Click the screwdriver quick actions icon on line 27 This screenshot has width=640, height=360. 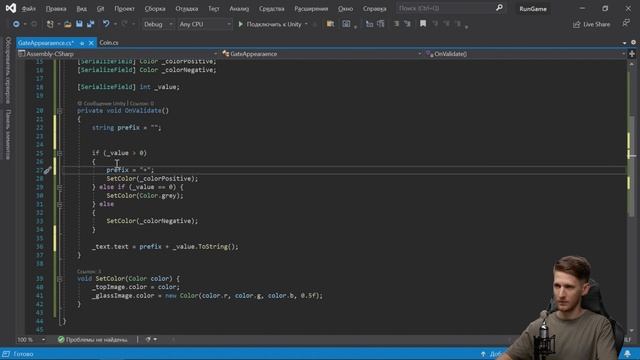pyautogui.click(x=47, y=170)
